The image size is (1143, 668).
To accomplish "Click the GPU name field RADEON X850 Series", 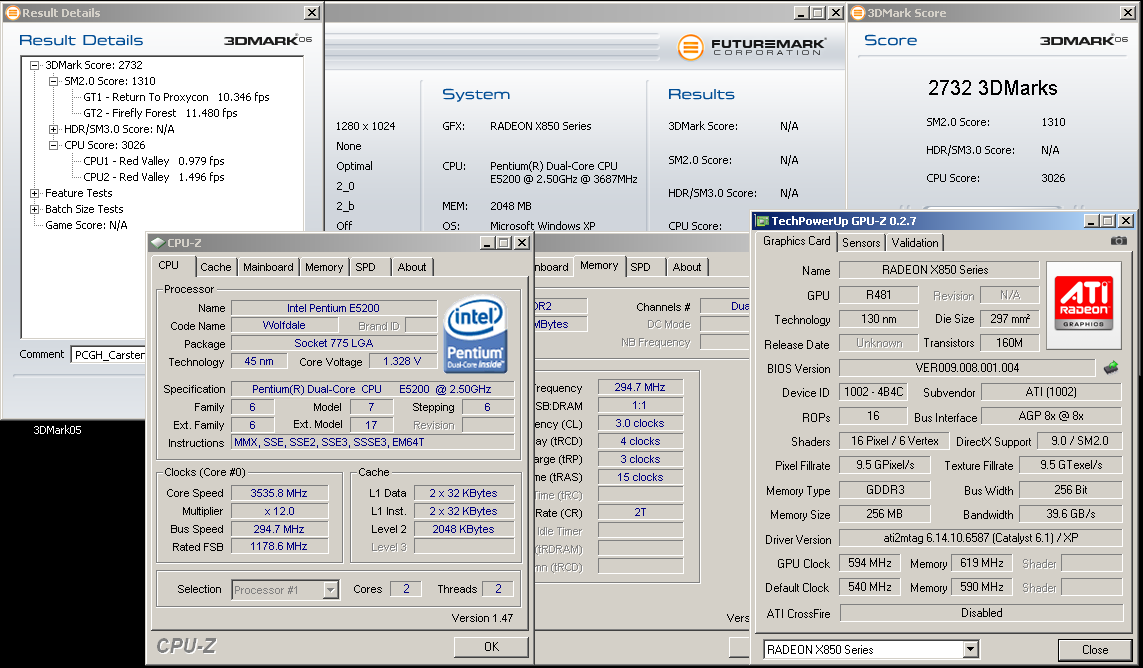I will [x=939, y=270].
